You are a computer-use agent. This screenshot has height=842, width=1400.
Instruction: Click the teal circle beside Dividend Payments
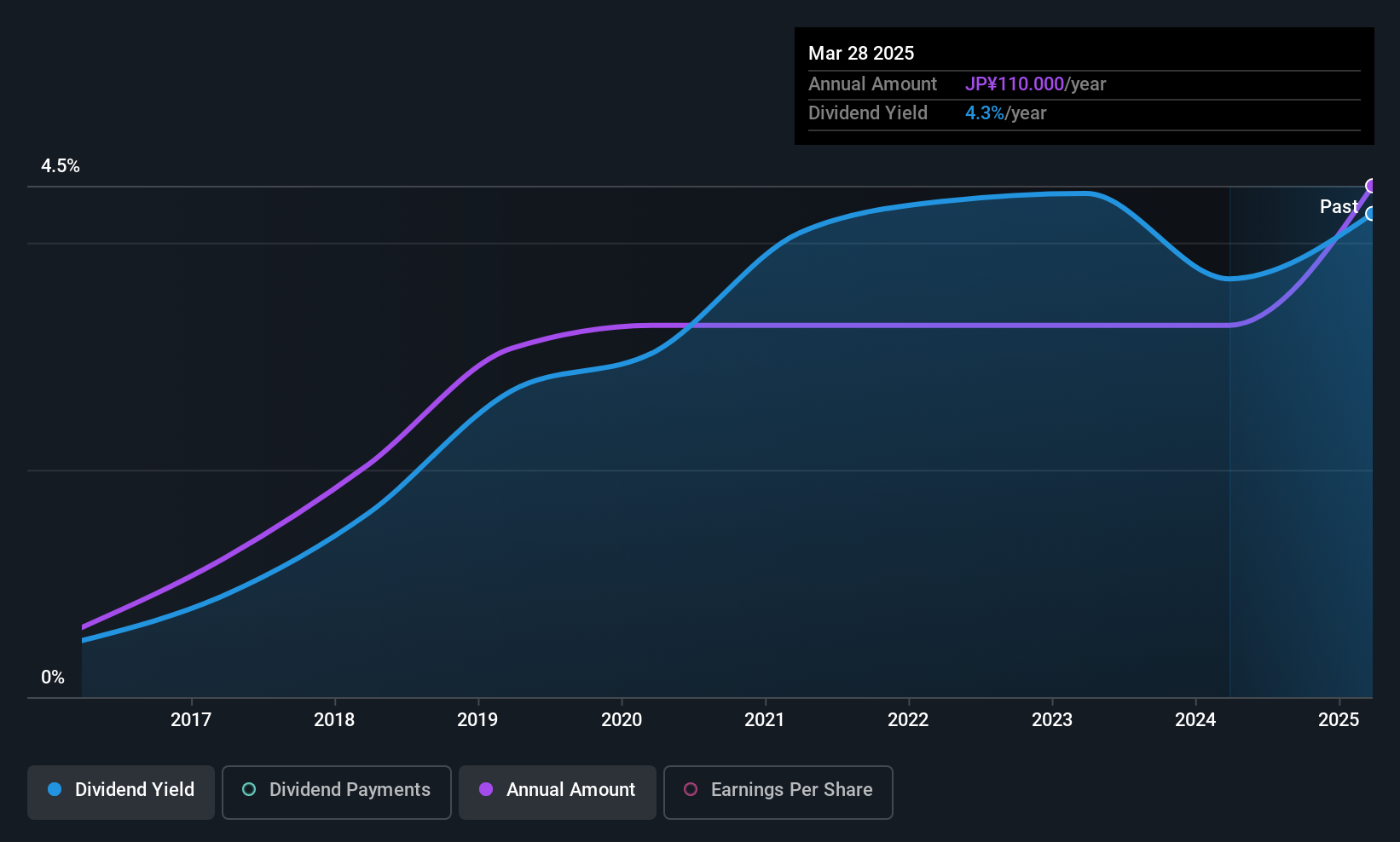pos(249,790)
